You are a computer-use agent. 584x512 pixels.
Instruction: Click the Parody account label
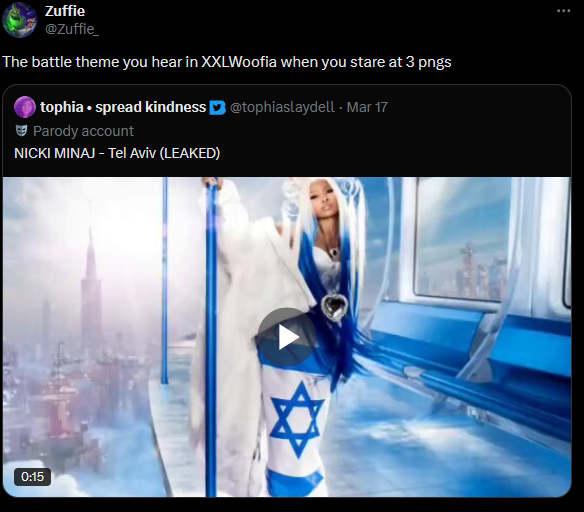83,131
